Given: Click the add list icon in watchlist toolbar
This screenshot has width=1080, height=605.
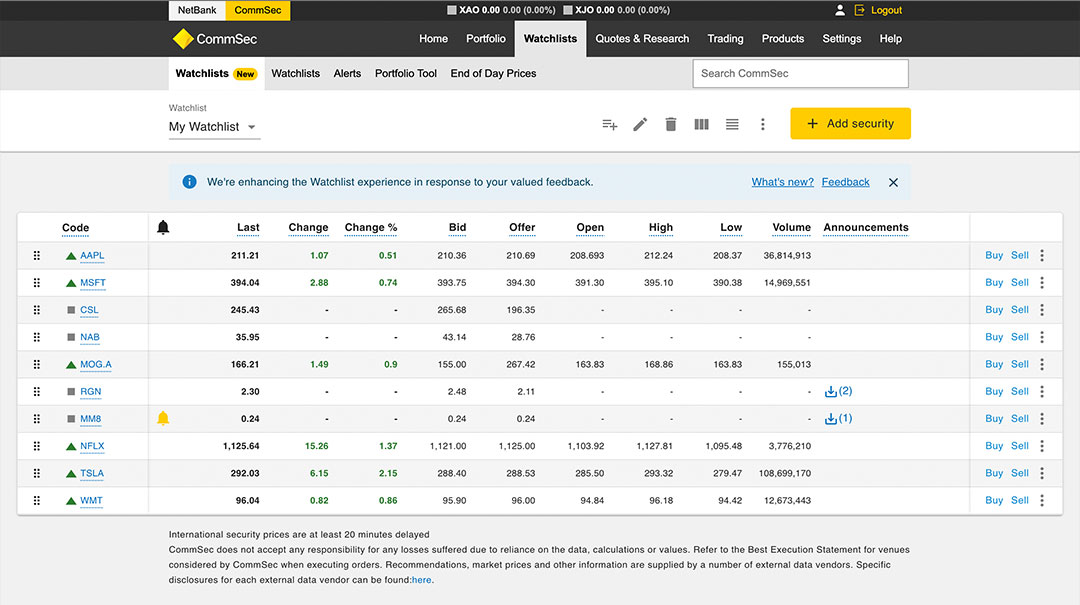Looking at the screenshot, I should click(610, 125).
